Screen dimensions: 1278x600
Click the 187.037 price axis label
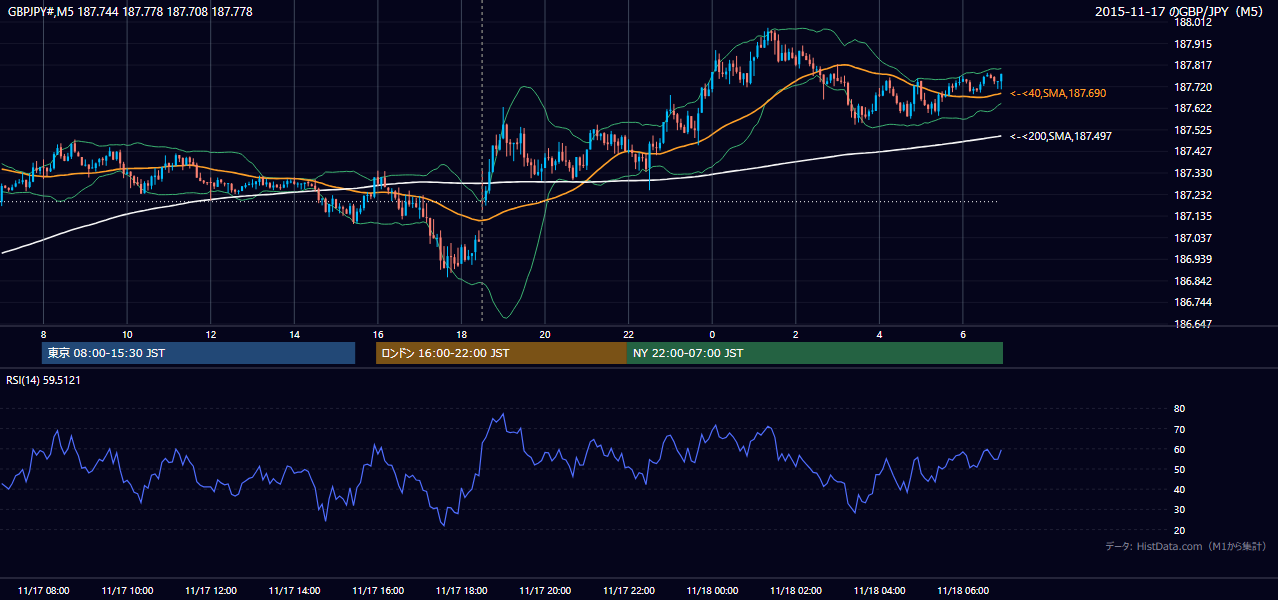point(1193,239)
